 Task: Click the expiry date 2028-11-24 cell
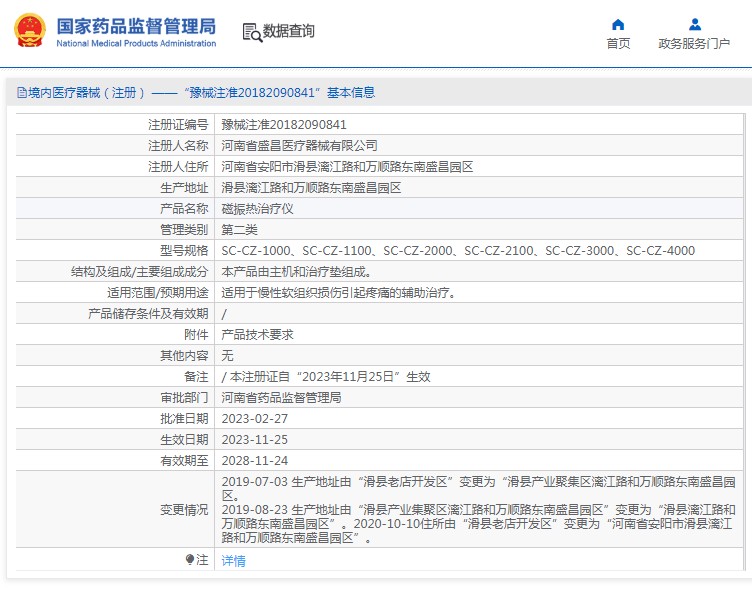(254, 461)
